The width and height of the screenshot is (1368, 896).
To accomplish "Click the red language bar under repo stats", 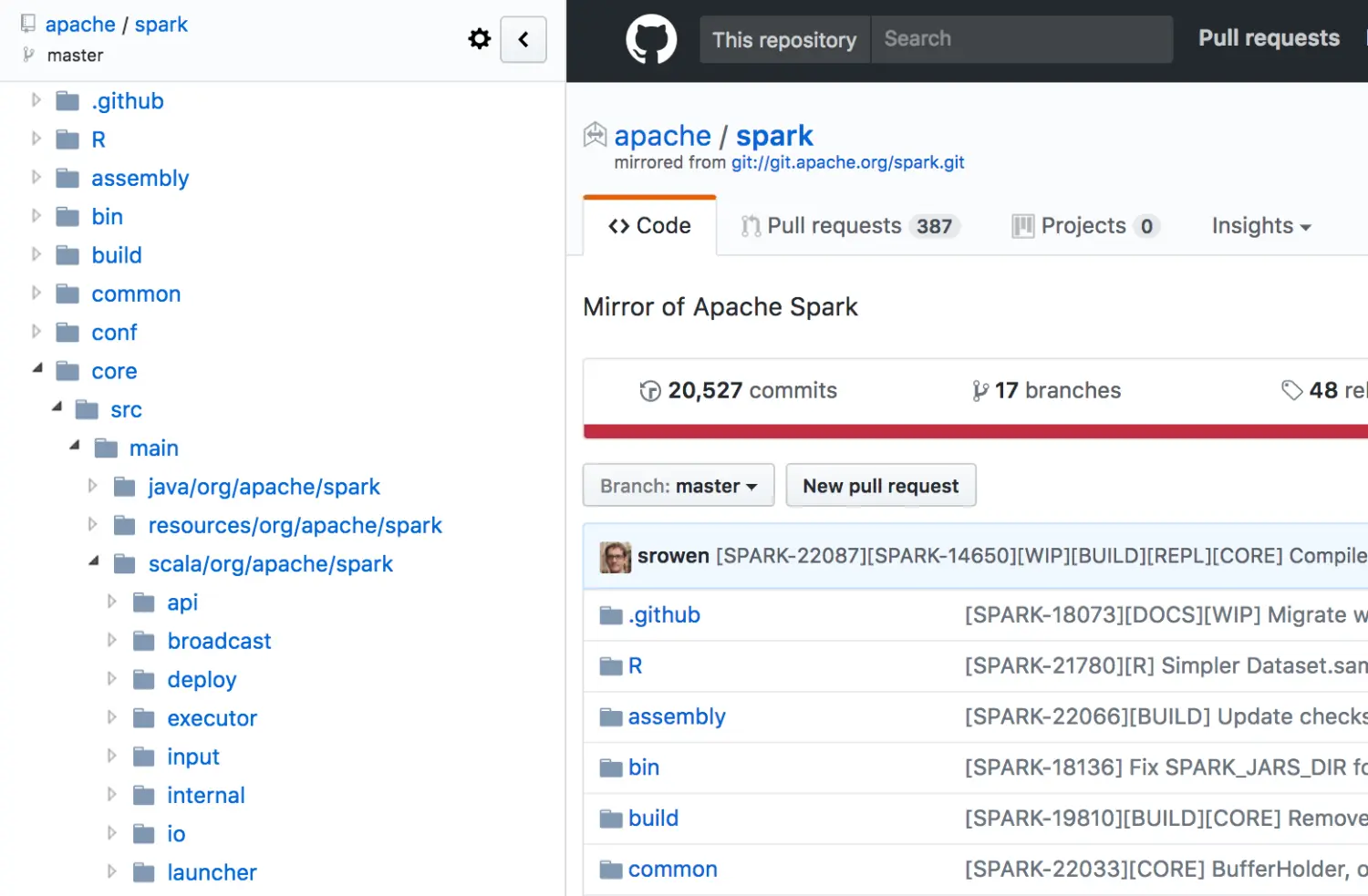I will point(976,432).
